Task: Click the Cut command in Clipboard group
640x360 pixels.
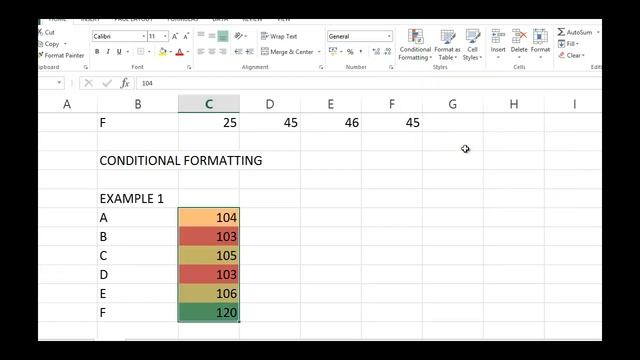Action: [x=47, y=32]
